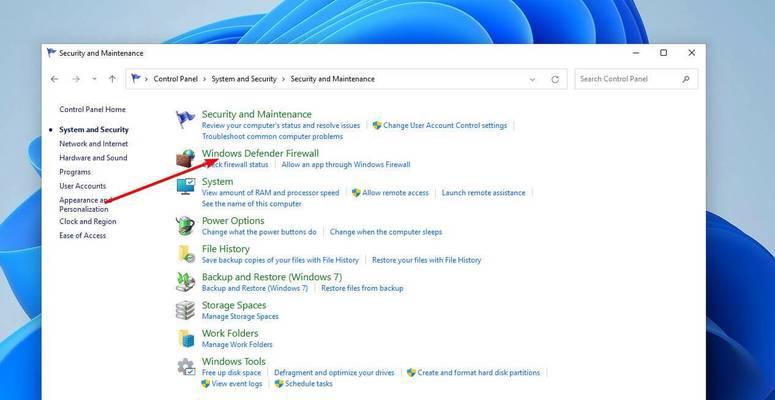Click Manage Storage Spaces link

240,316
